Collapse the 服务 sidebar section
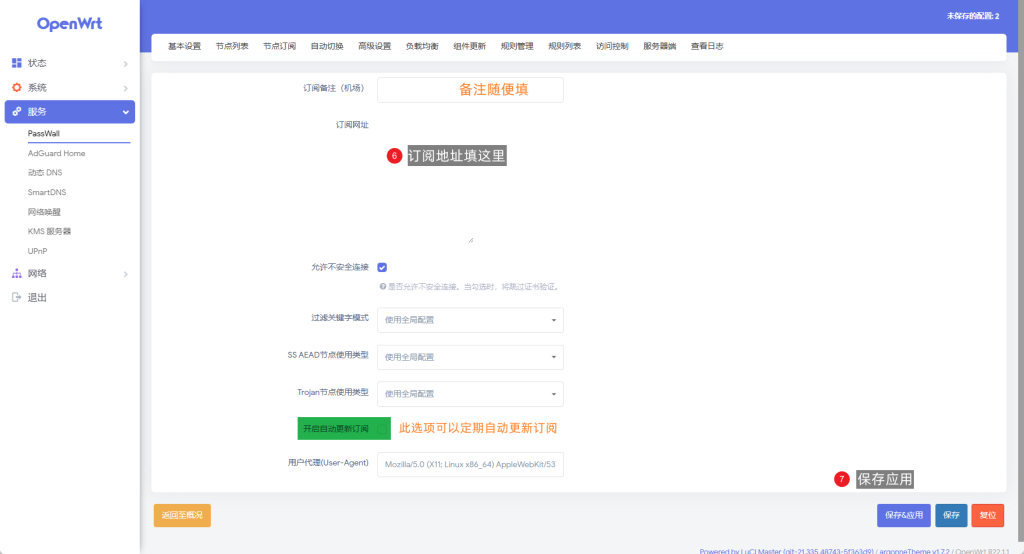This screenshot has height=554, width=1024. (x=125, y=112)
